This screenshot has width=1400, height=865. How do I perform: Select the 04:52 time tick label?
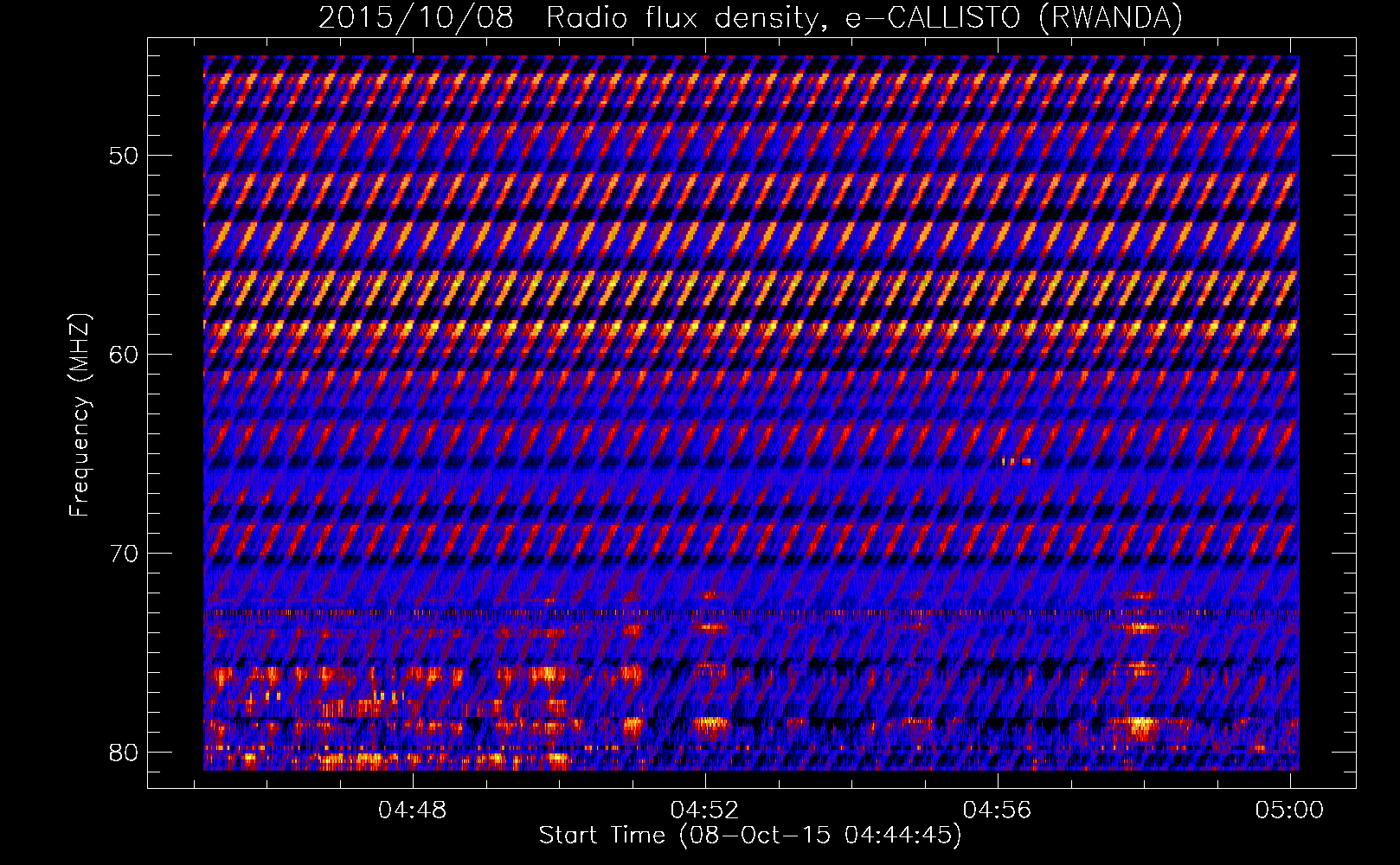tap(705, 811)
